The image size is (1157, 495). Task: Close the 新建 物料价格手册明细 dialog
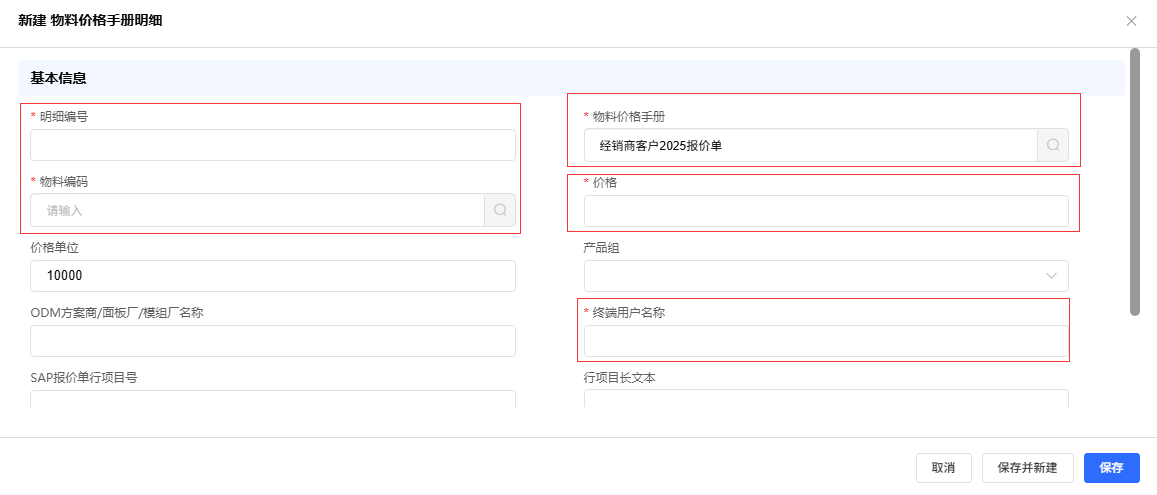1131,21
